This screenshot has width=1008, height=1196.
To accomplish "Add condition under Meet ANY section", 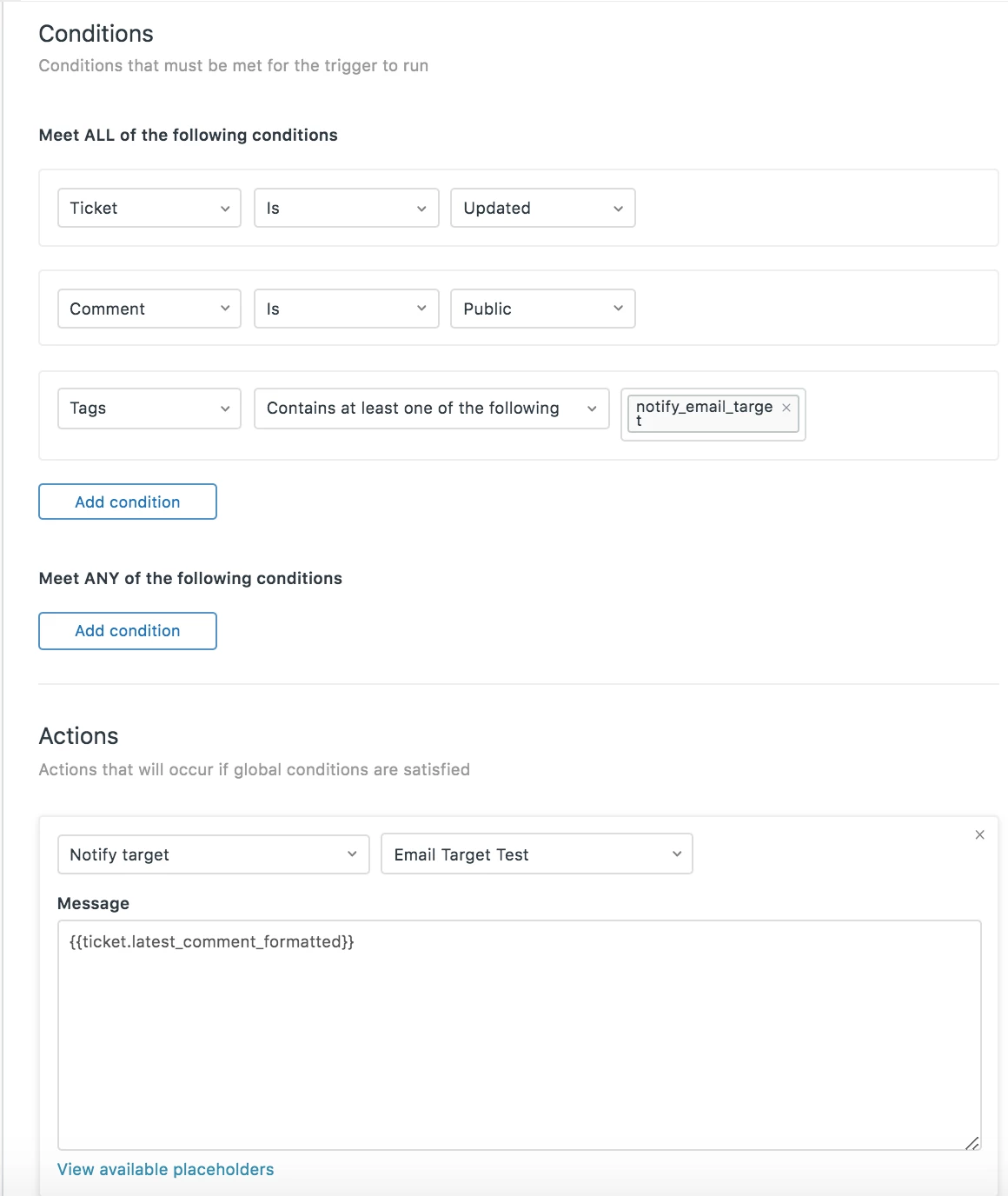I will click(x=128, y=631).
